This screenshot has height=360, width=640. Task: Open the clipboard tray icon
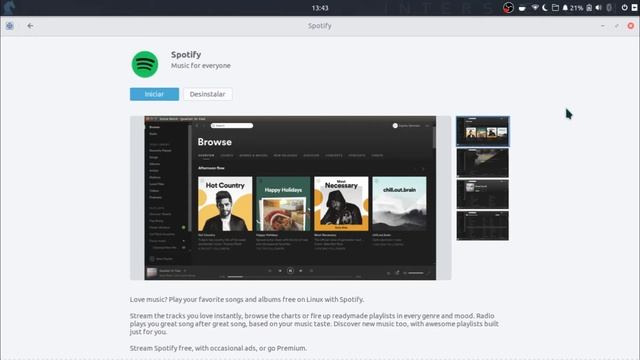point(589,8)
